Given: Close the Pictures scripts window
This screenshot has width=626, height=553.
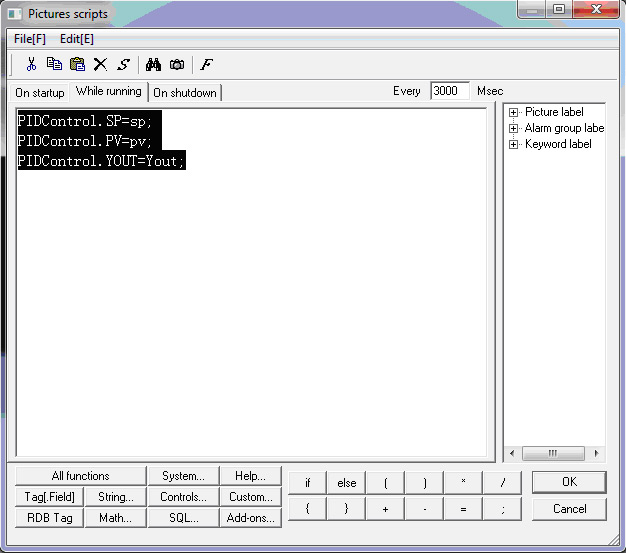Looking at the screenshot, I should (x=596, y=10).
